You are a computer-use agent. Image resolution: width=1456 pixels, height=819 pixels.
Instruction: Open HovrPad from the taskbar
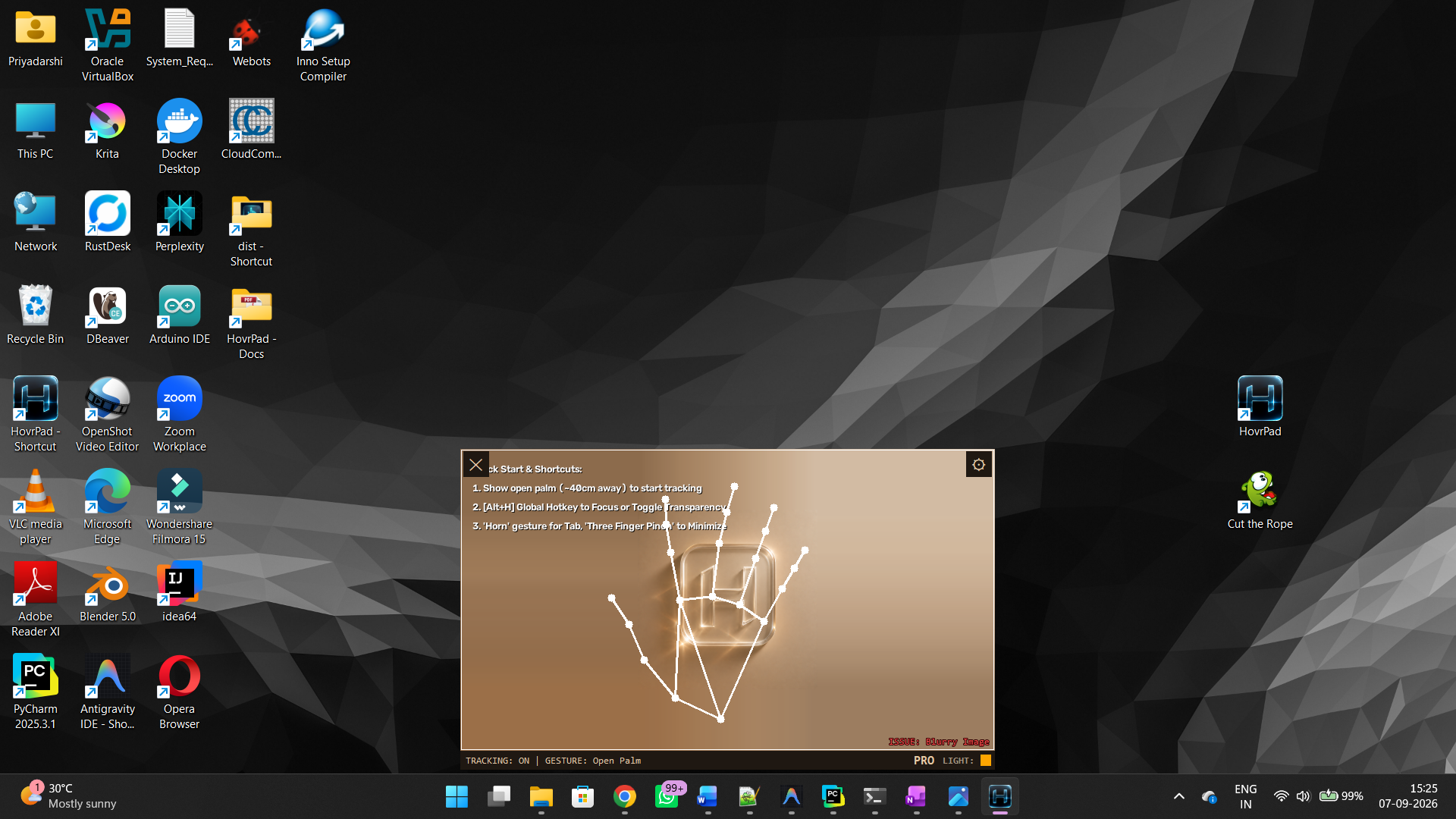1000,796
